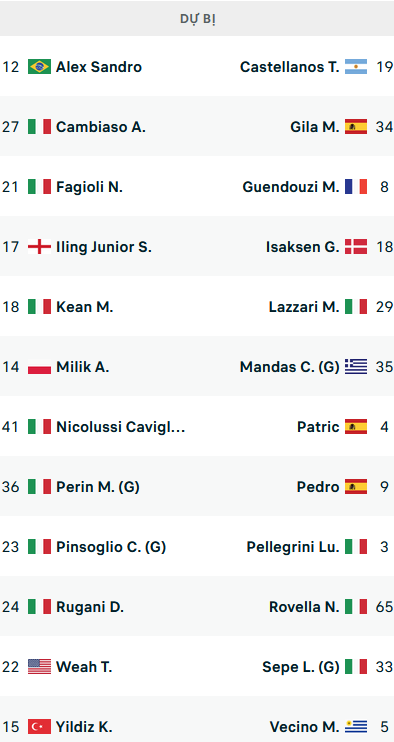The width and height of the screenshot is (394, 742).
Task: Open Guendouzi M. player profile
Action: click(291, 187)
